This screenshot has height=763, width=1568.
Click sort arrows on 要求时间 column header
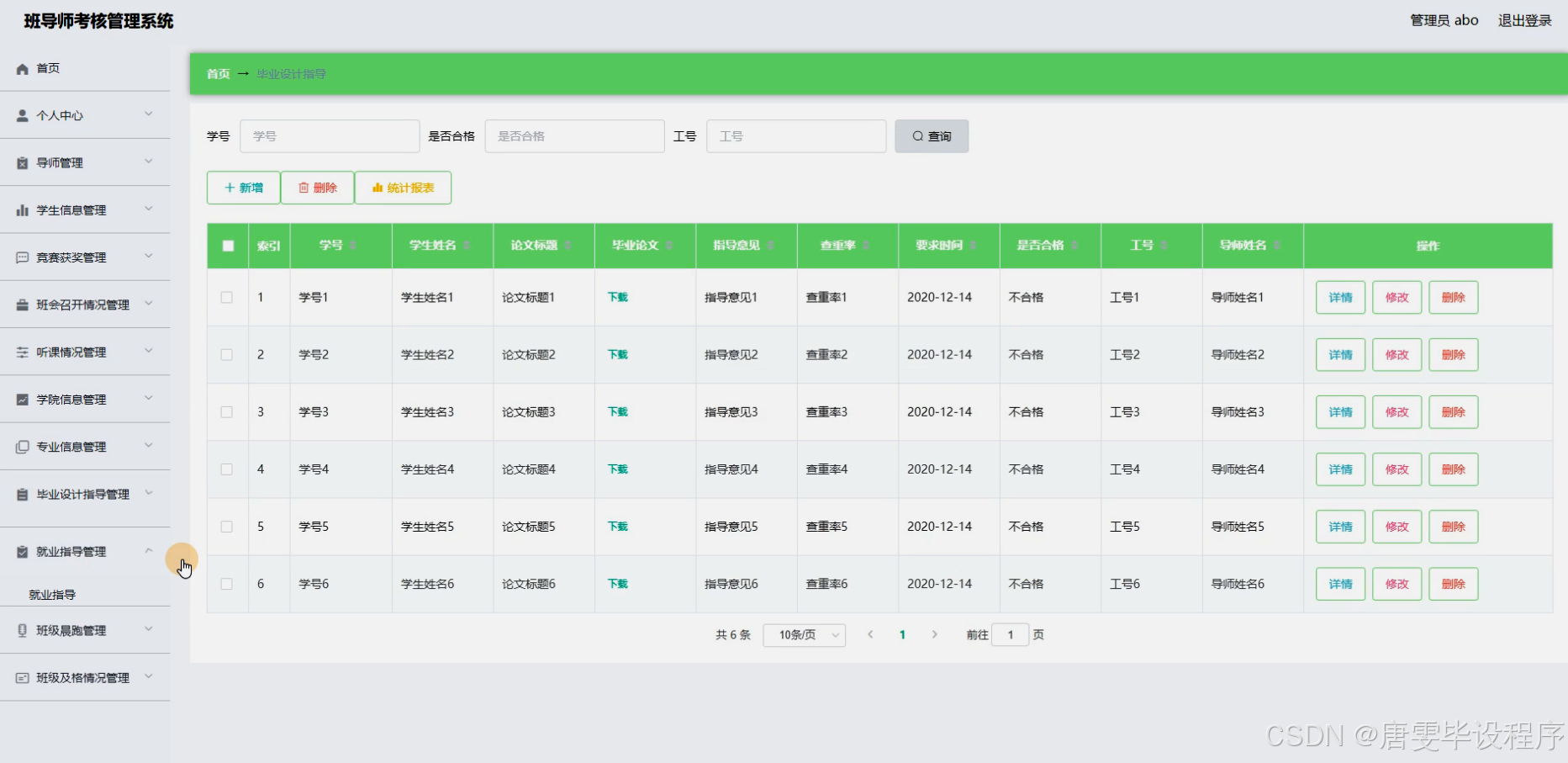pyautogui.click(x=974, y=246)
